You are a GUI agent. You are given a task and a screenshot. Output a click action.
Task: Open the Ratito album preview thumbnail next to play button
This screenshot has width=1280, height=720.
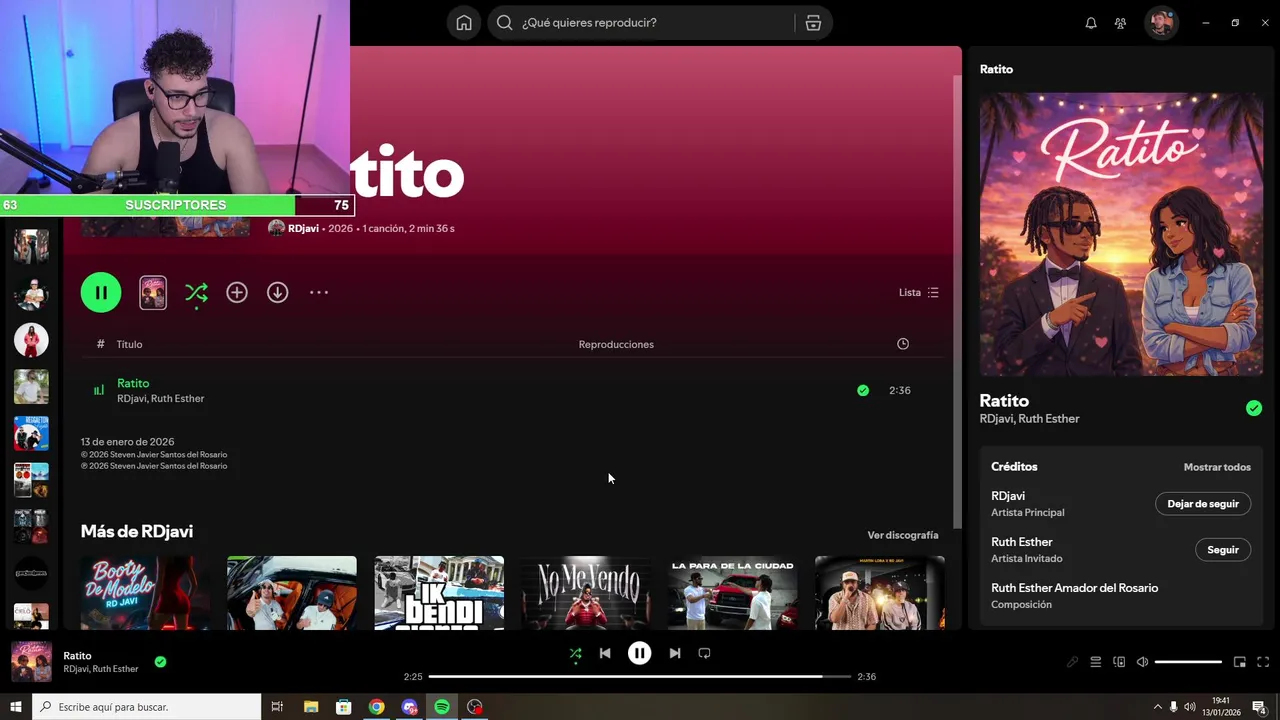click(x=153, y=292)
